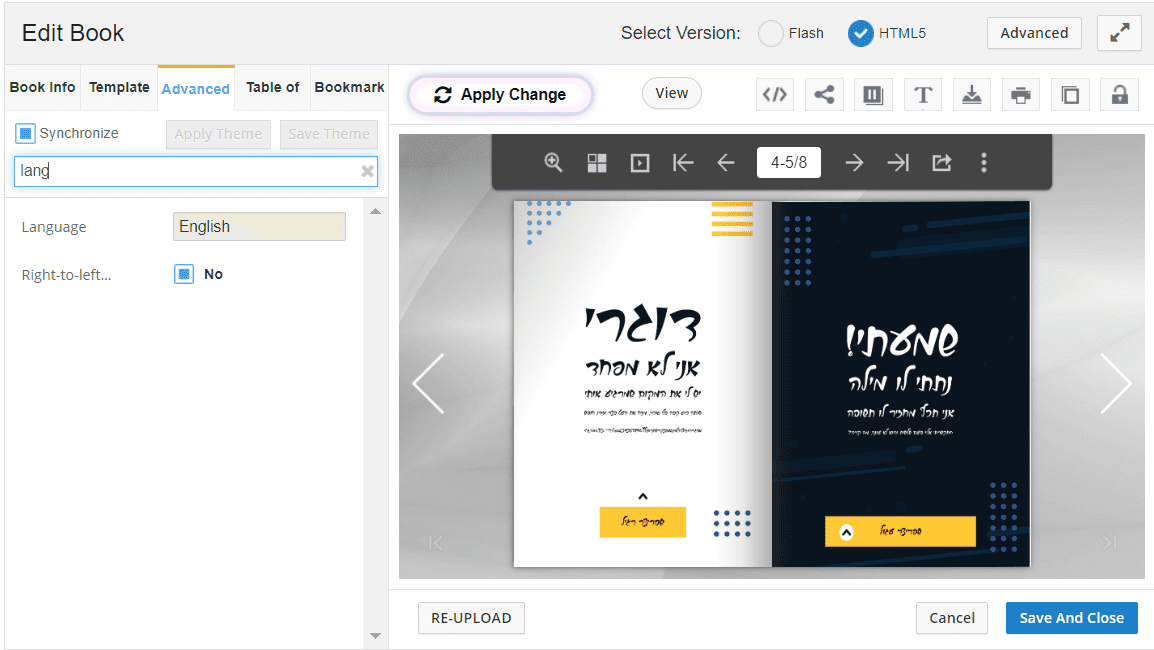The image size is (1154, 650).
Task: Select the HTML5 version radio button
Action: tap(860, 33)
